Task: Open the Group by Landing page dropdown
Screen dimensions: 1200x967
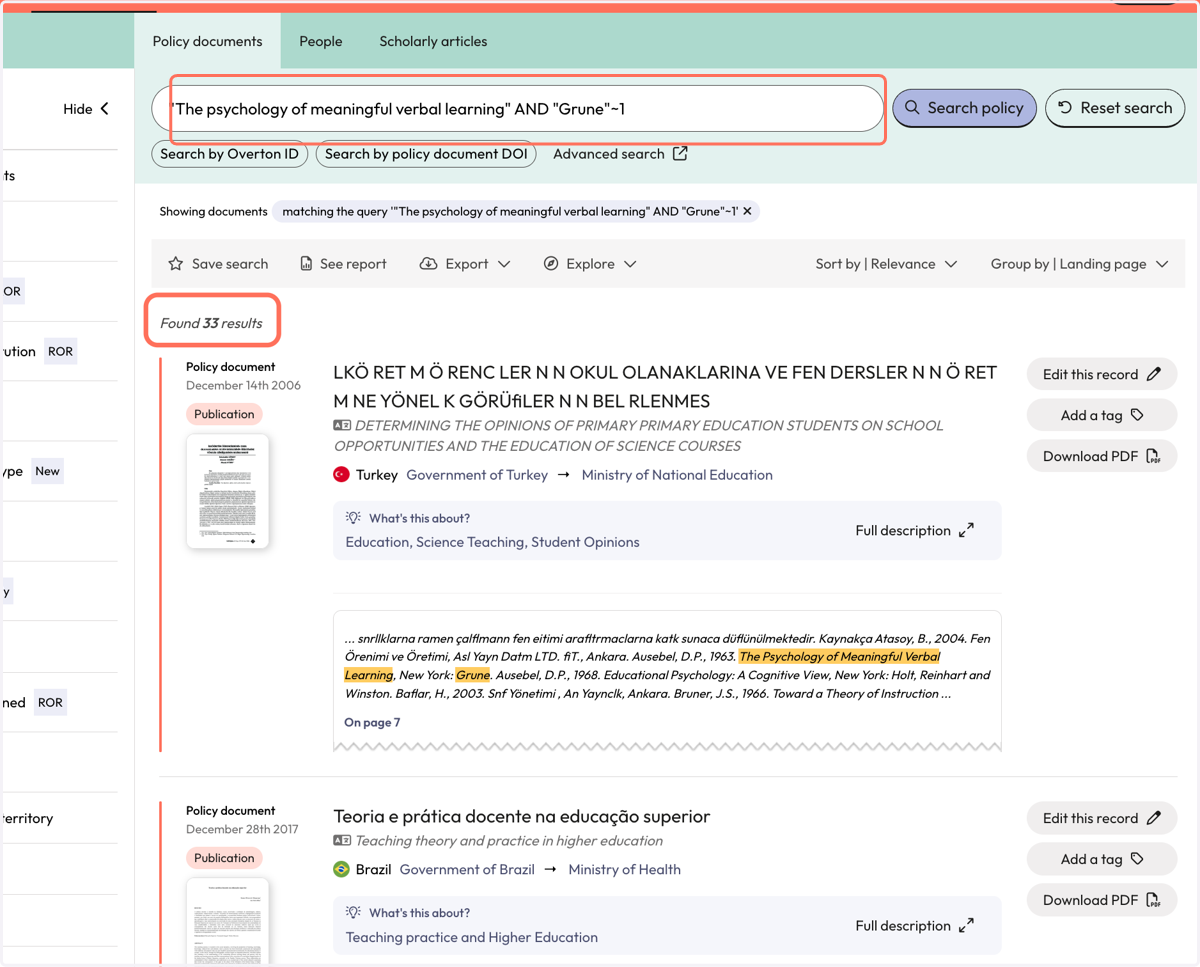Action: pyautogui.click(x=1079, y=264)
